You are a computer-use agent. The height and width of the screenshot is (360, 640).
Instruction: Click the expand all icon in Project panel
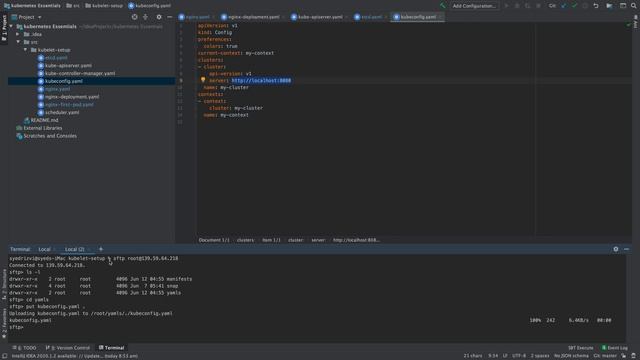(145, 17)
